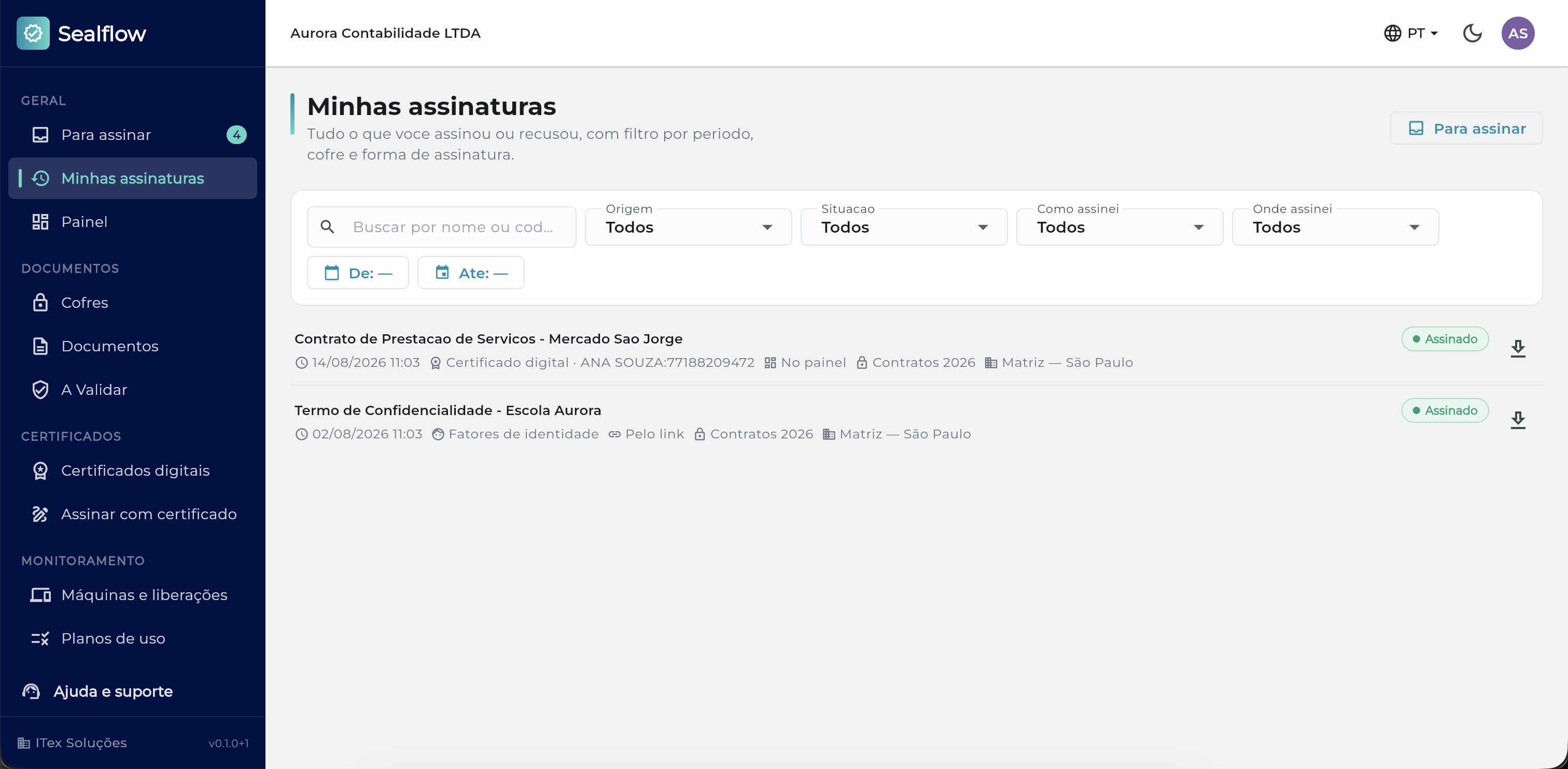Set the De start date filter
This screenshot has height=769, width=1568.
coord(358,273)
